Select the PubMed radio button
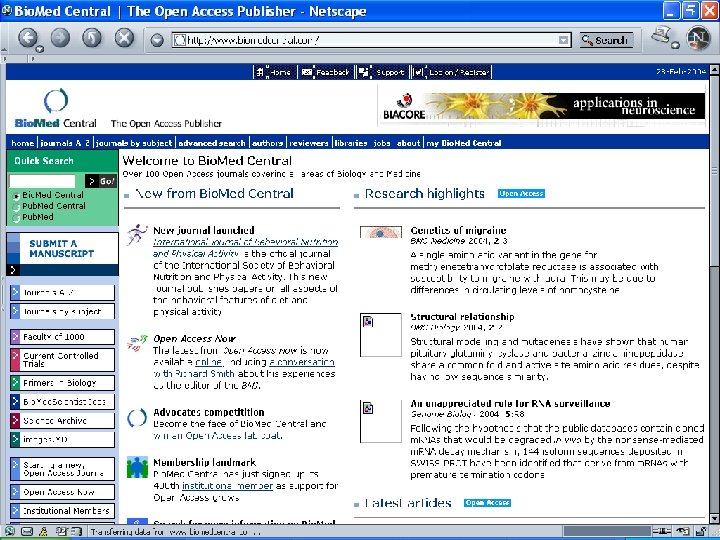 pos(16,218)
